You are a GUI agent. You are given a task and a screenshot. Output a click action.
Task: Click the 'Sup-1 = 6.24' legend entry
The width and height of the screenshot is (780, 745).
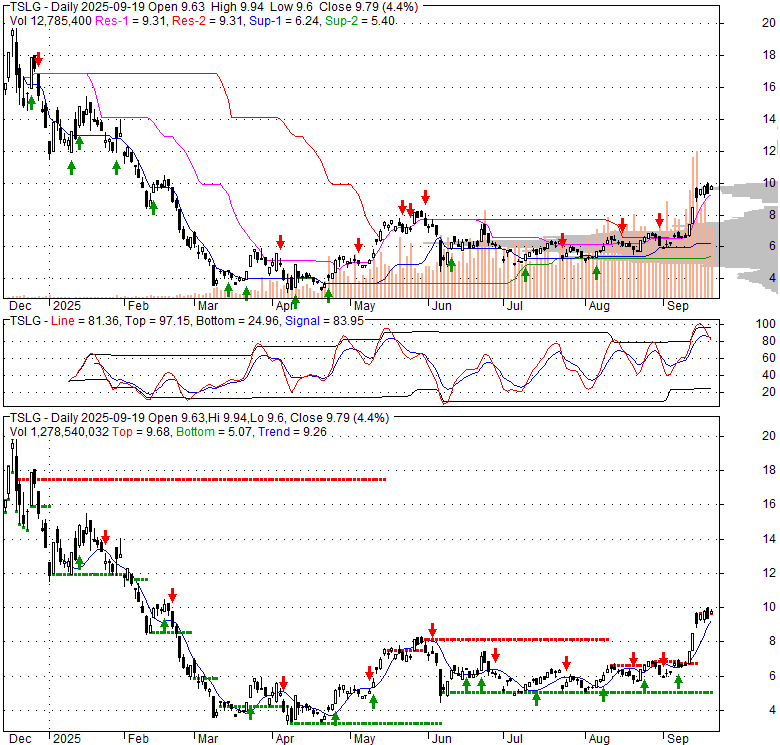point(284,21)
